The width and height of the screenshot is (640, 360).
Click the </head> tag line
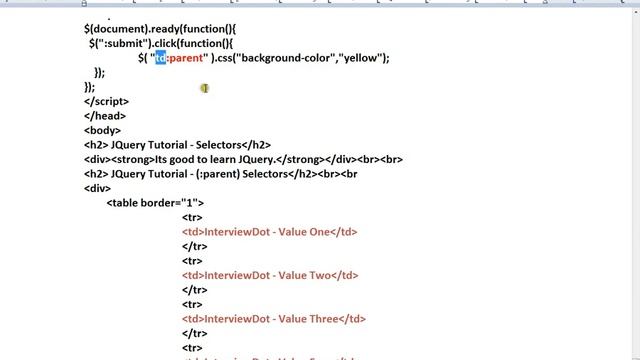(x=105, y=116)
